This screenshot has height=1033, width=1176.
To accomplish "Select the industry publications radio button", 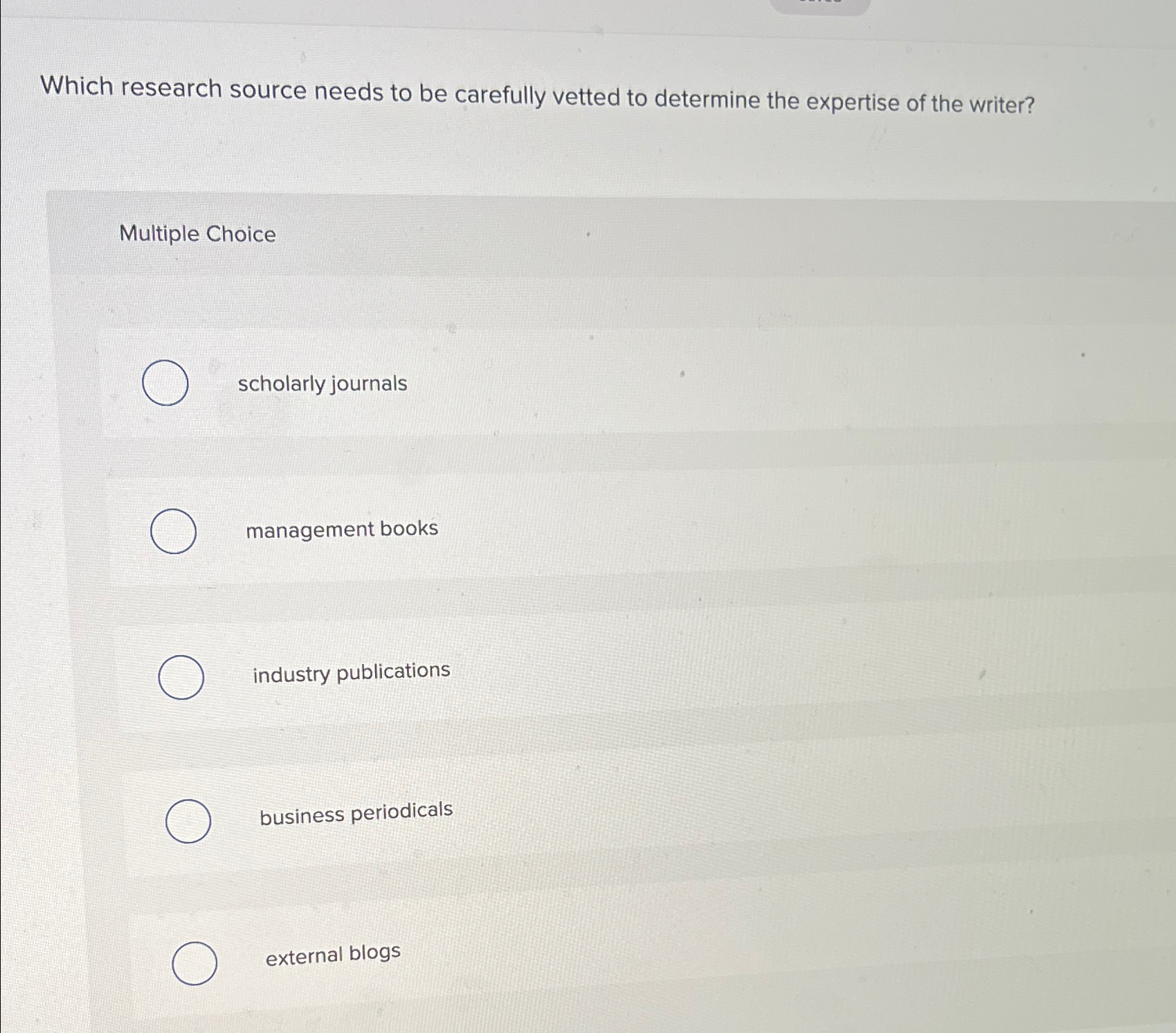I will (181, 676).
